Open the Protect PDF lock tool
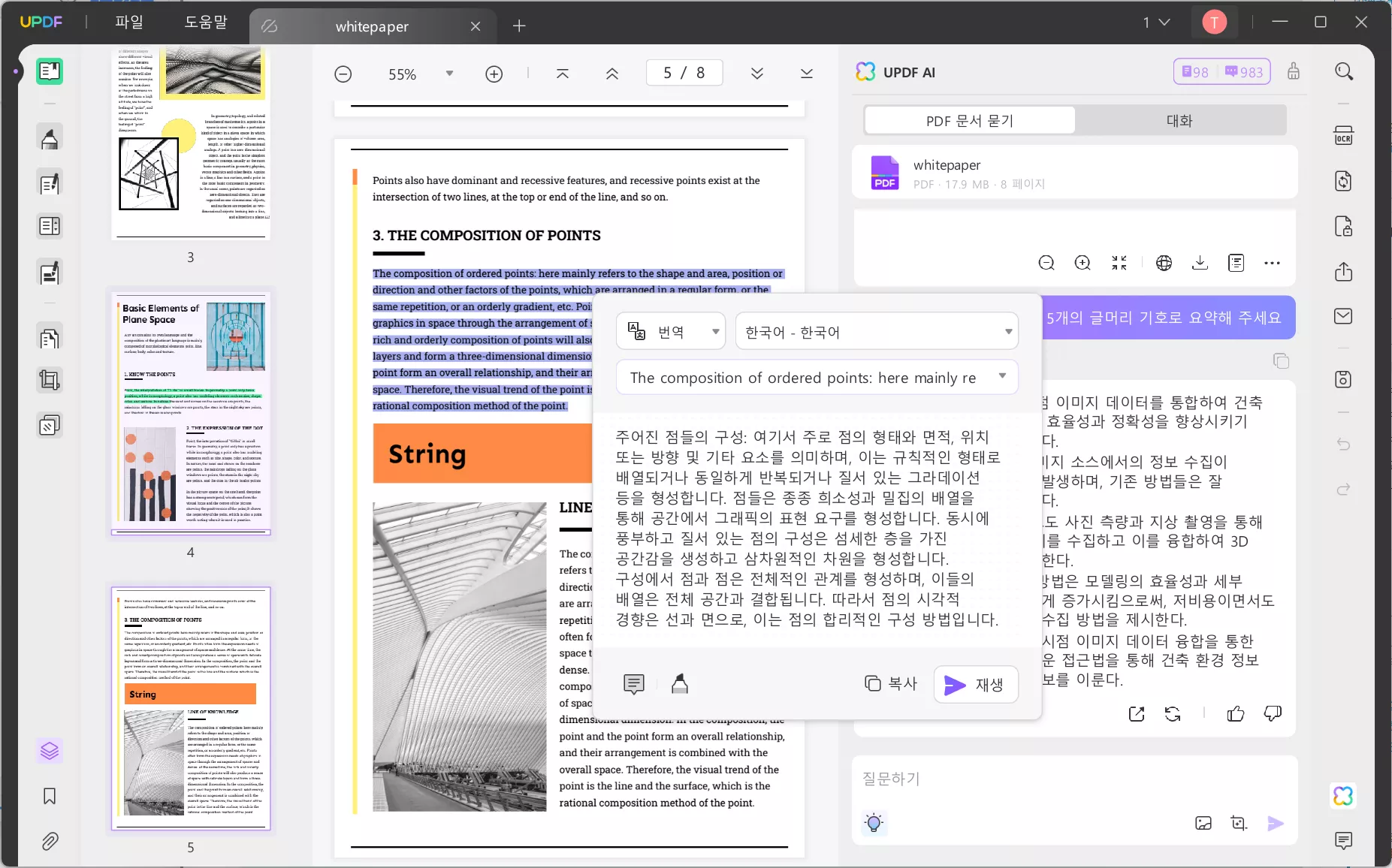Viewport: 1392px width, 868px height. 1344,226
